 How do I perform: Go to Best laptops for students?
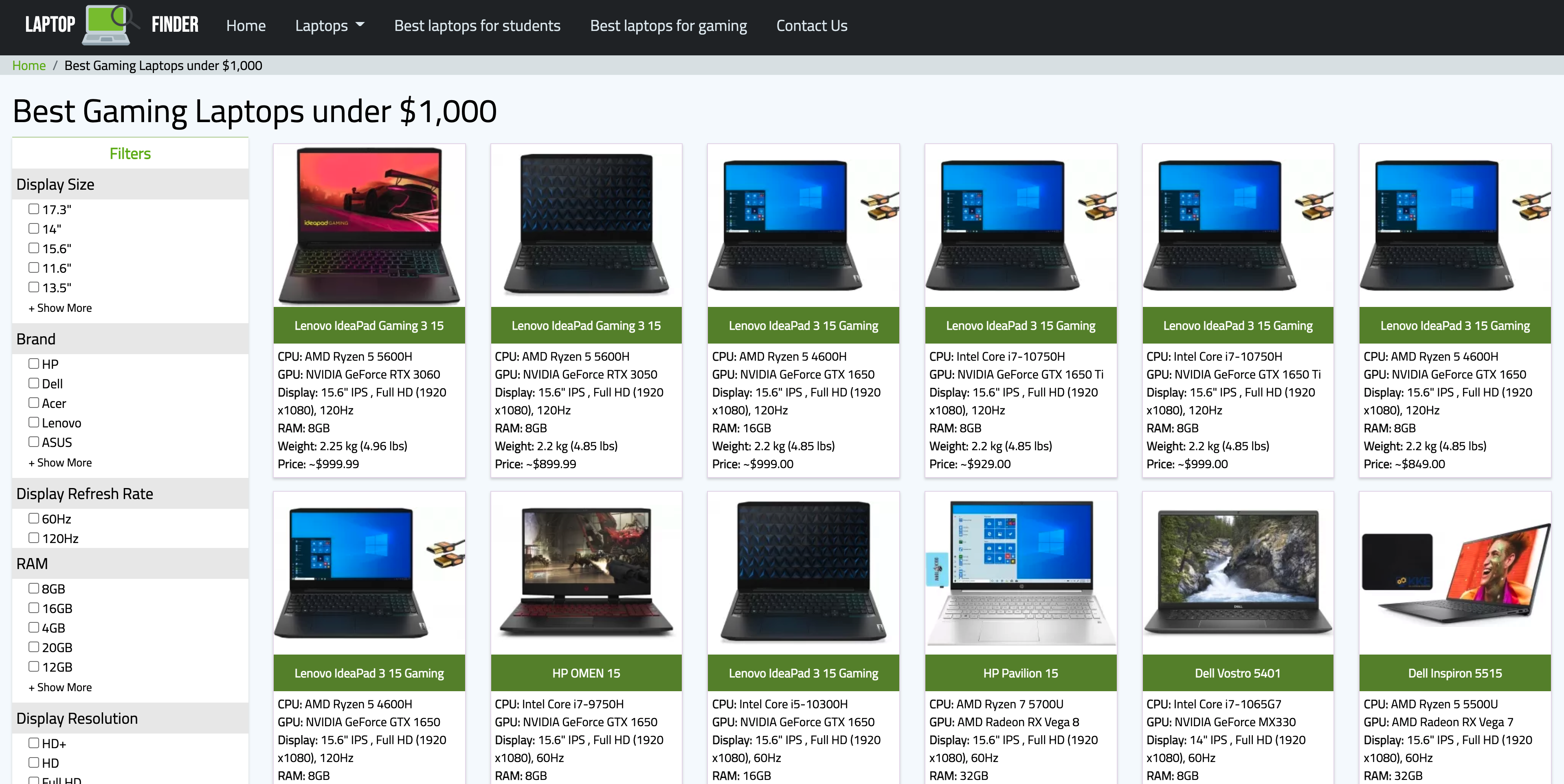[477, 26]
